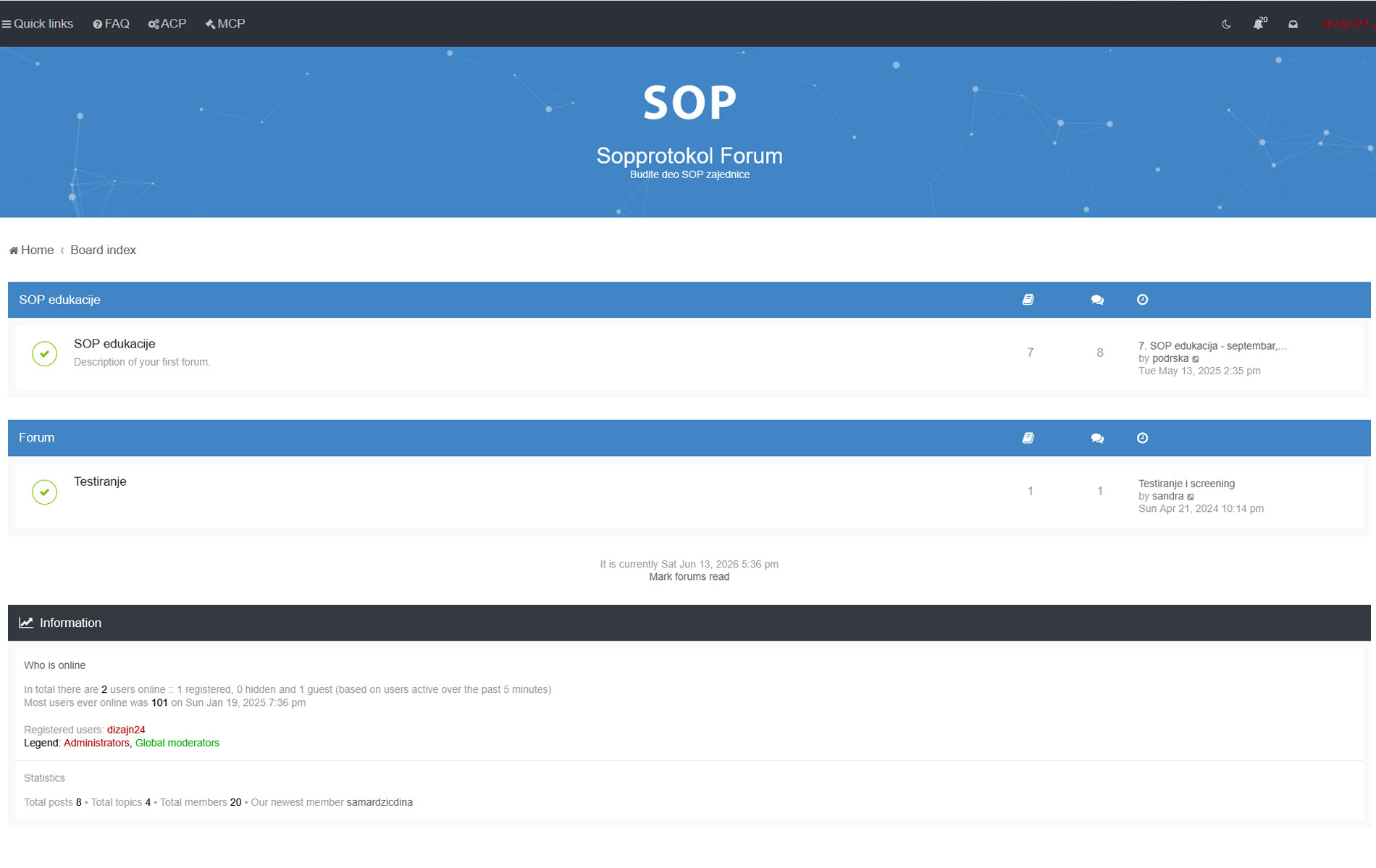Open the Quick links menu
This screenshot has width=1376, height=868.
(38, 24)
